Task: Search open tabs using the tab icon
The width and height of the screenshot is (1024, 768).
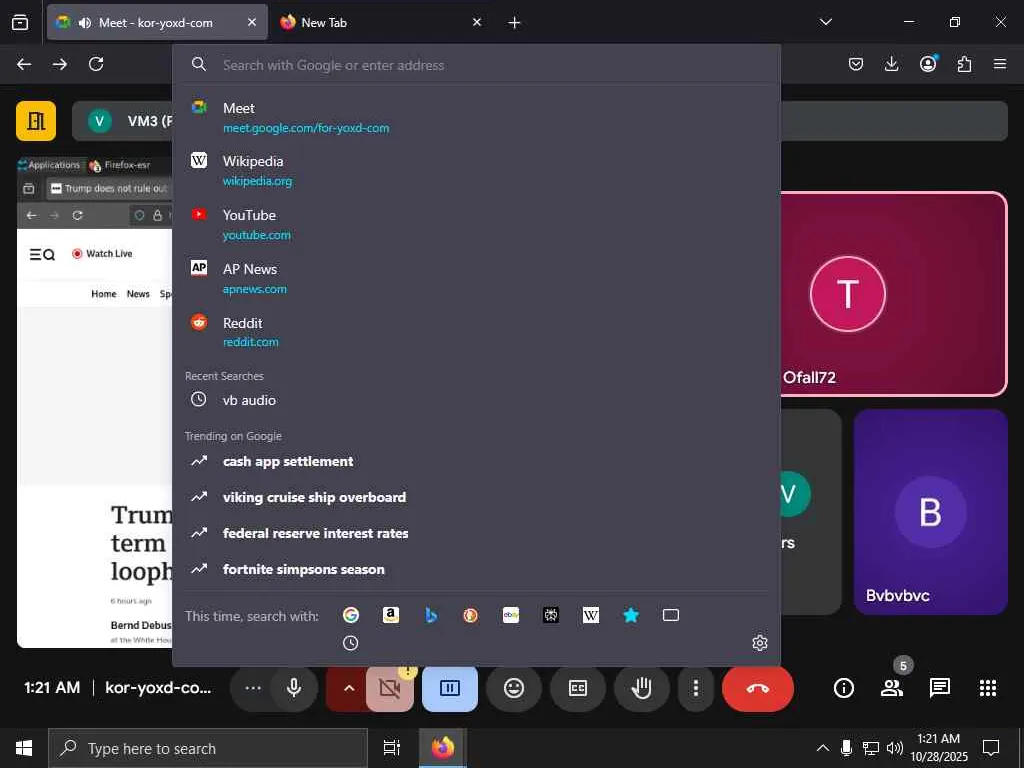Action: [x=671, y=615]
